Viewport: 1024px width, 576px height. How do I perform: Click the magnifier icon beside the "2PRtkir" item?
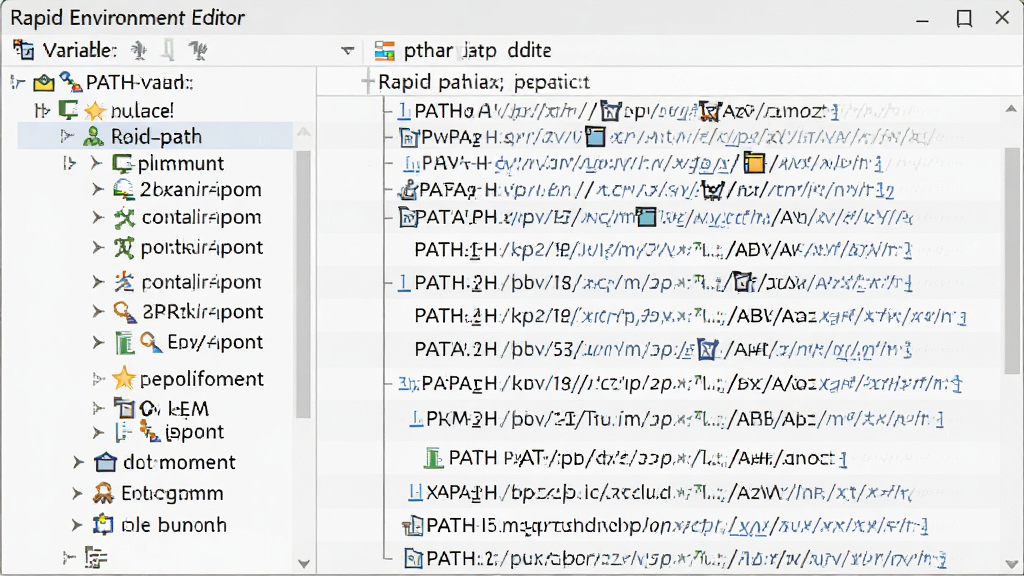pos(124,312)
